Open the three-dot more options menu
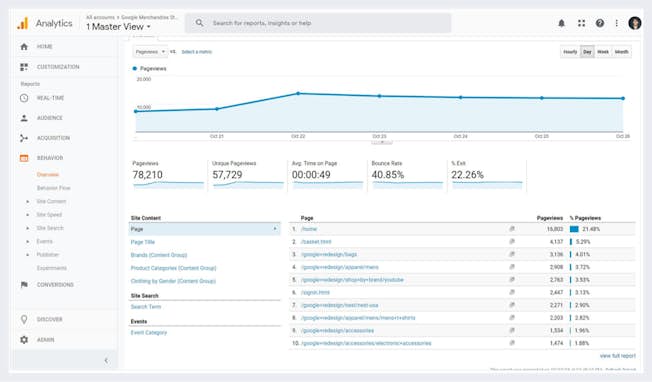 pos(617,23)
